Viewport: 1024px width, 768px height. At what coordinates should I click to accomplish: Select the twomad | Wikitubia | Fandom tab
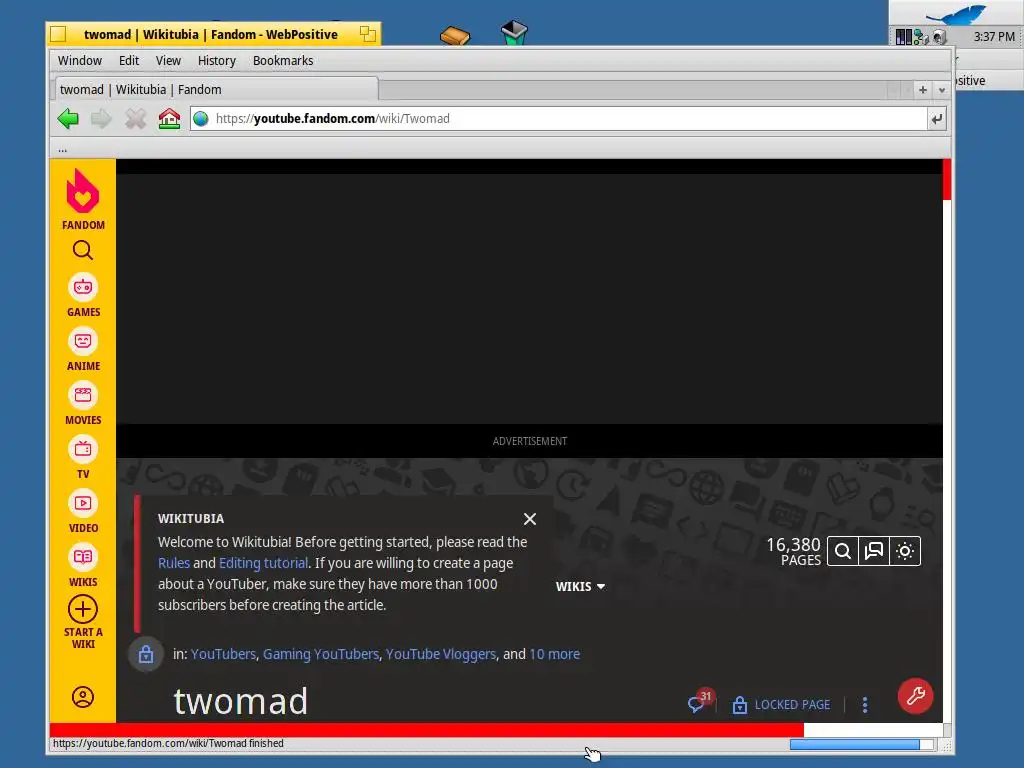[x=215, y=89]
